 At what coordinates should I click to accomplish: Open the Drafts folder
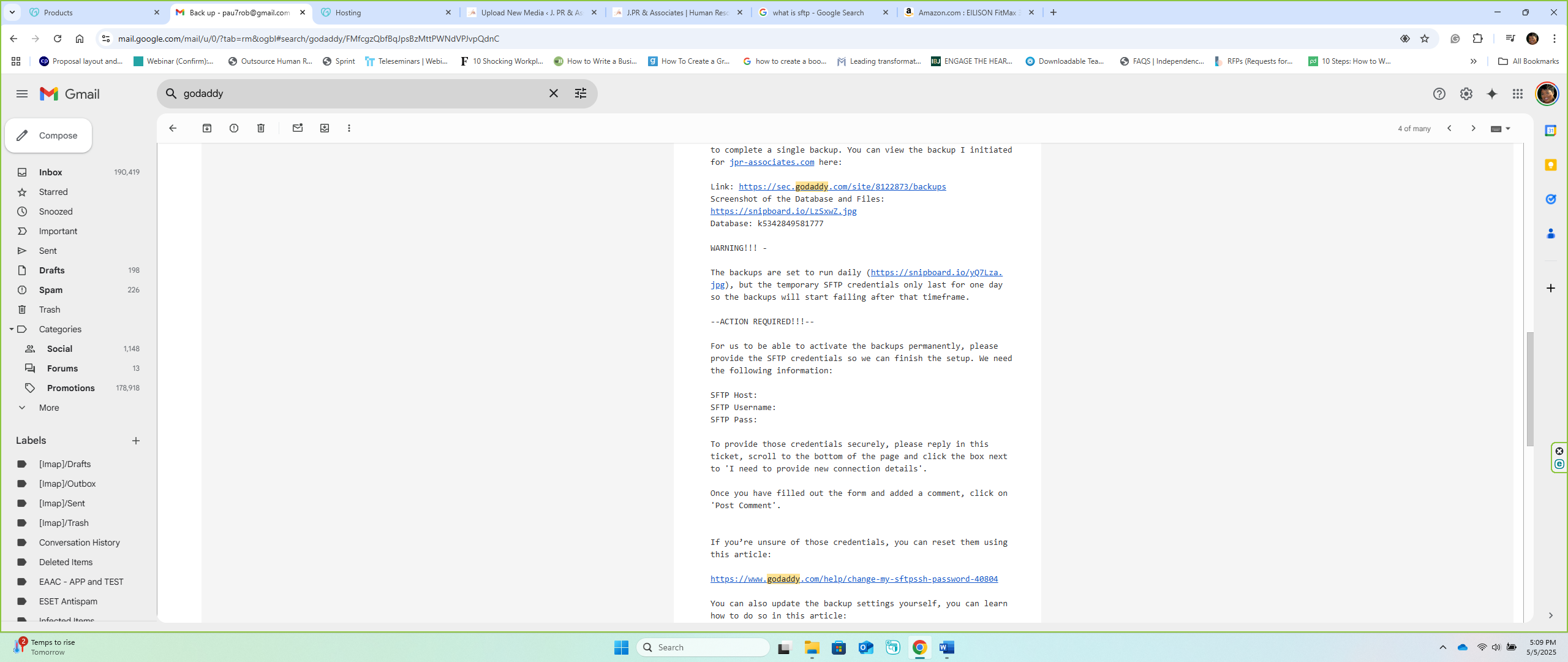[78, 270]
